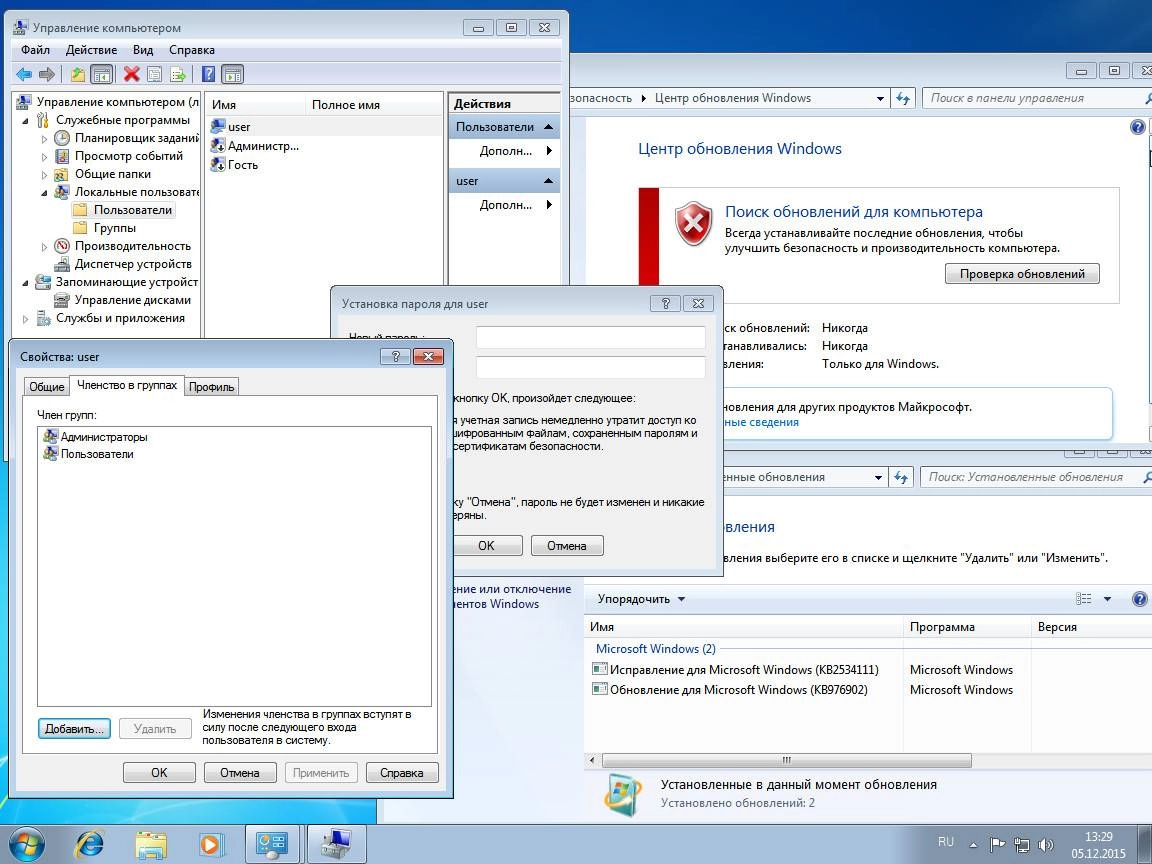
Task: Collapse the Служебные программы tree node
Action: tap(26, 120)
